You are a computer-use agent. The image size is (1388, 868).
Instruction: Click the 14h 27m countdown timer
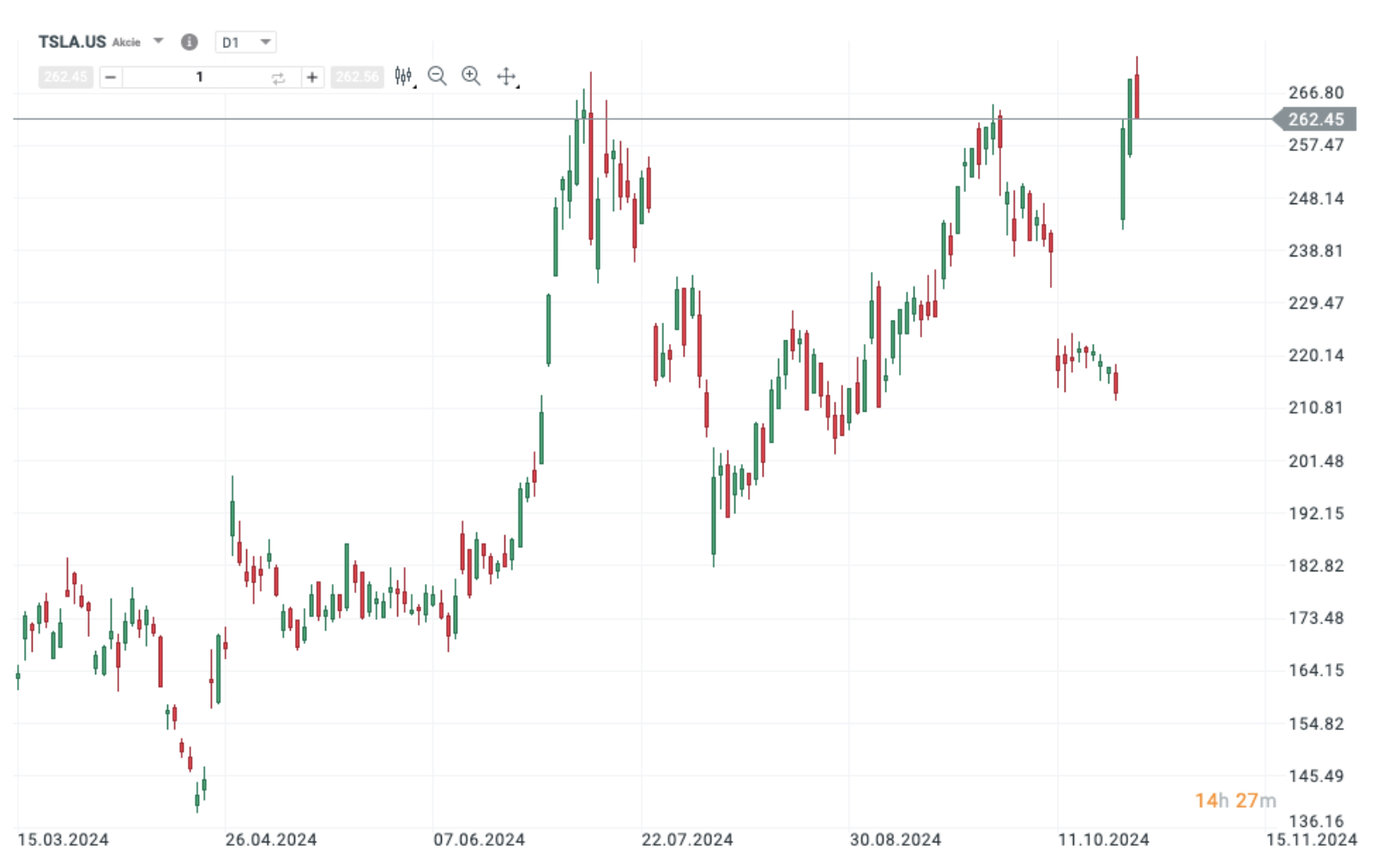click(x=1234, y=799)
